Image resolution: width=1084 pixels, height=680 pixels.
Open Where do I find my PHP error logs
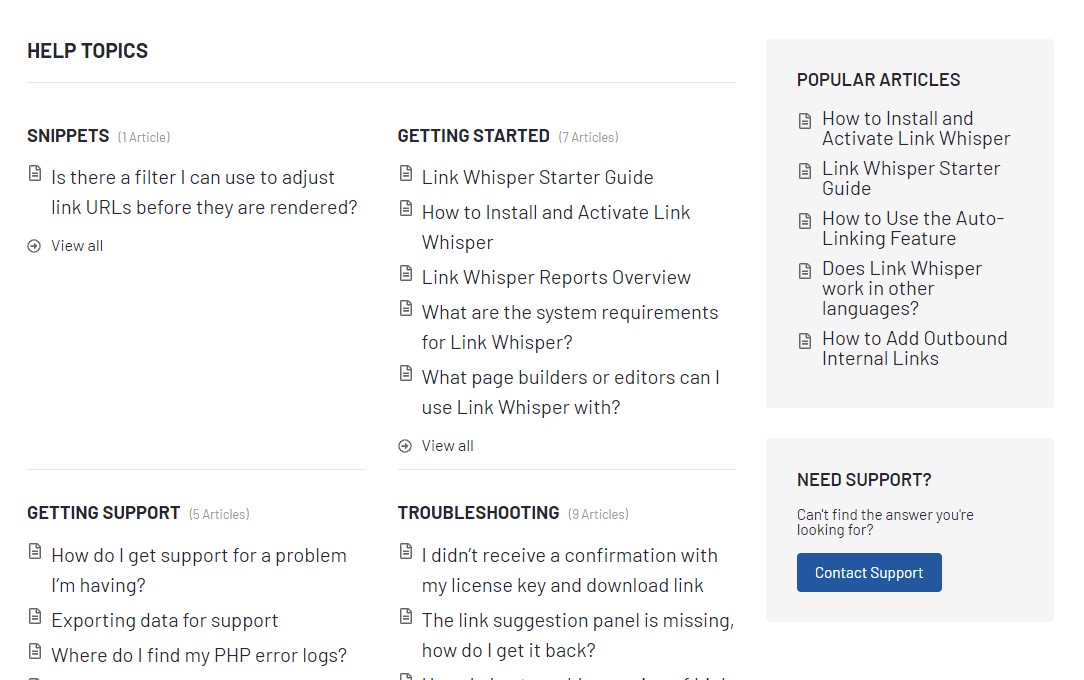coord(199,655)
